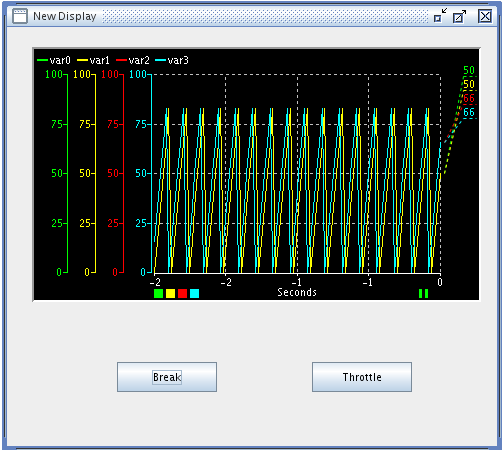
Task: Click the minimize-to-icon button in title bar
Action: 440,16
